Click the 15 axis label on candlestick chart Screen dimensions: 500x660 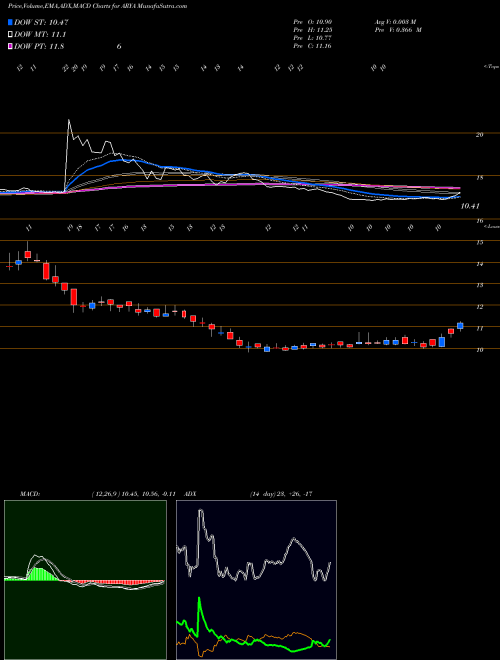(479, 242)
